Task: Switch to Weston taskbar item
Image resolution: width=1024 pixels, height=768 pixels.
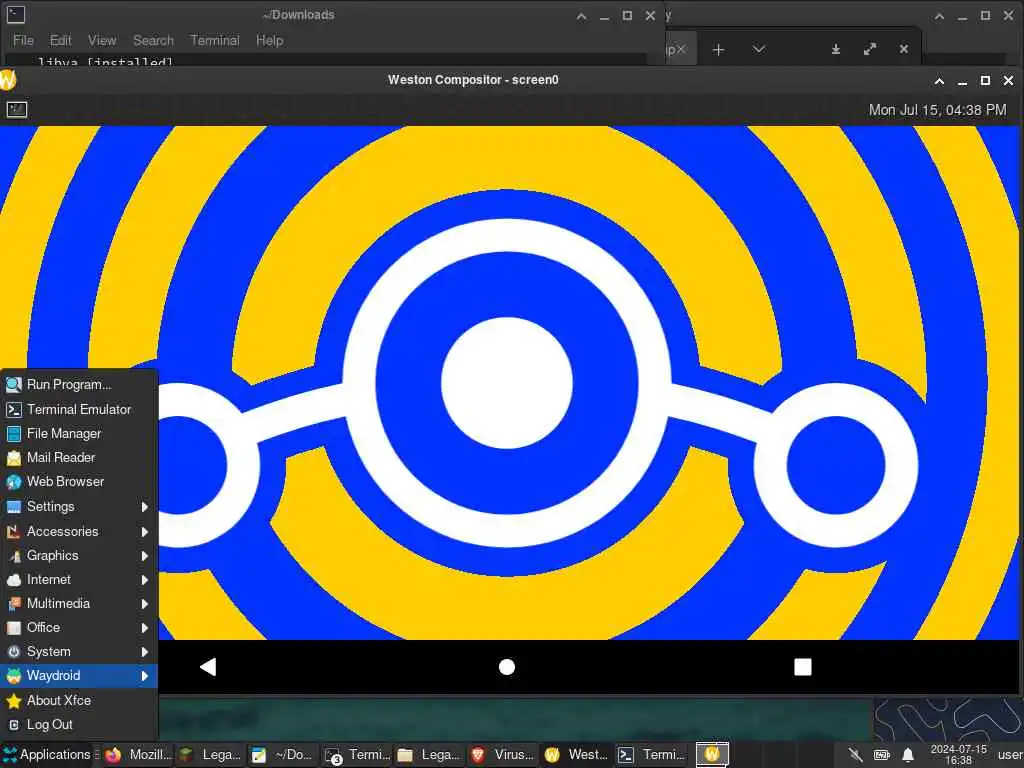Action: [x=576, y=755]
